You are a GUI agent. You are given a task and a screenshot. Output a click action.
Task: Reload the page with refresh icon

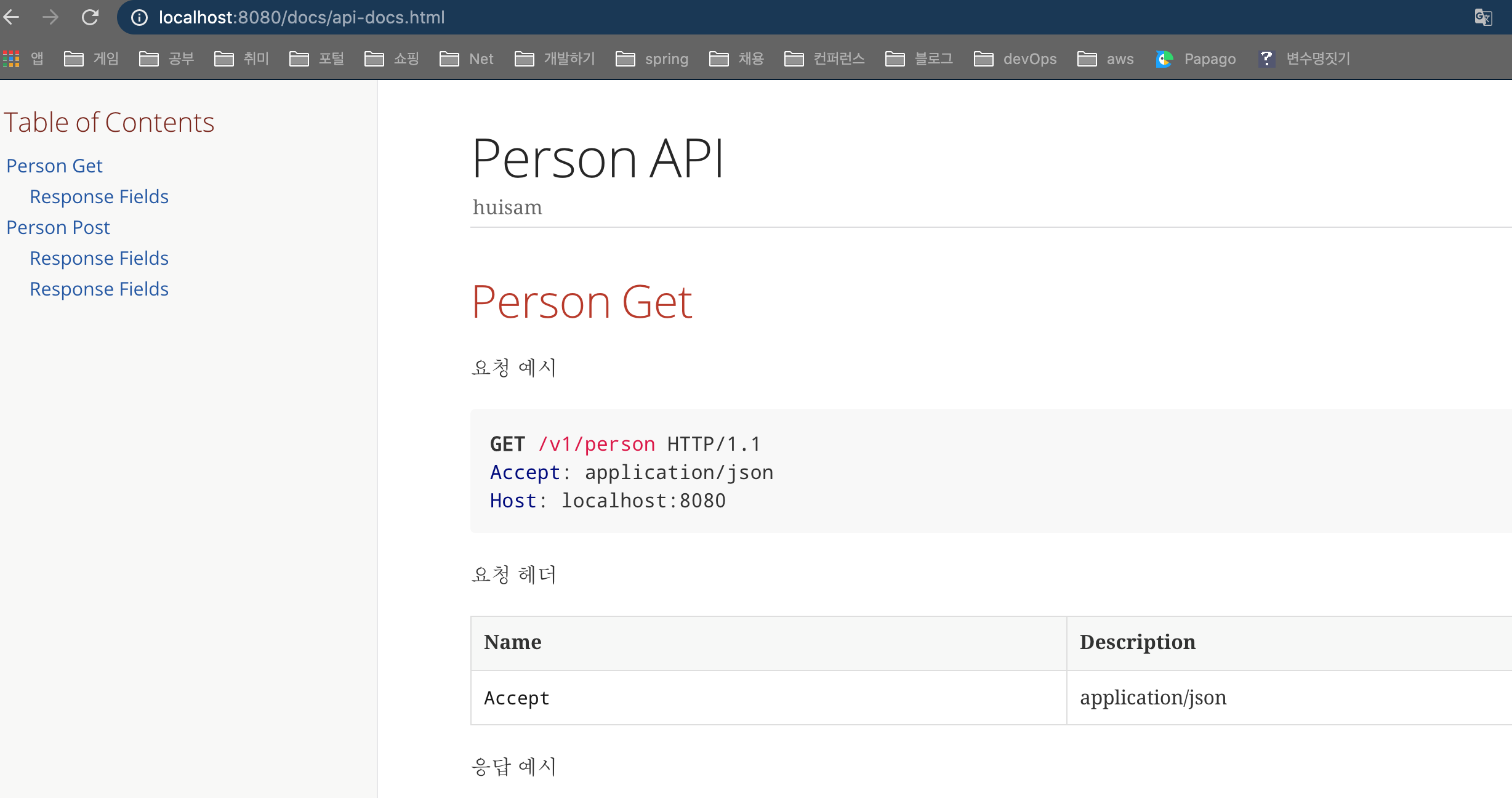[90, 17]
